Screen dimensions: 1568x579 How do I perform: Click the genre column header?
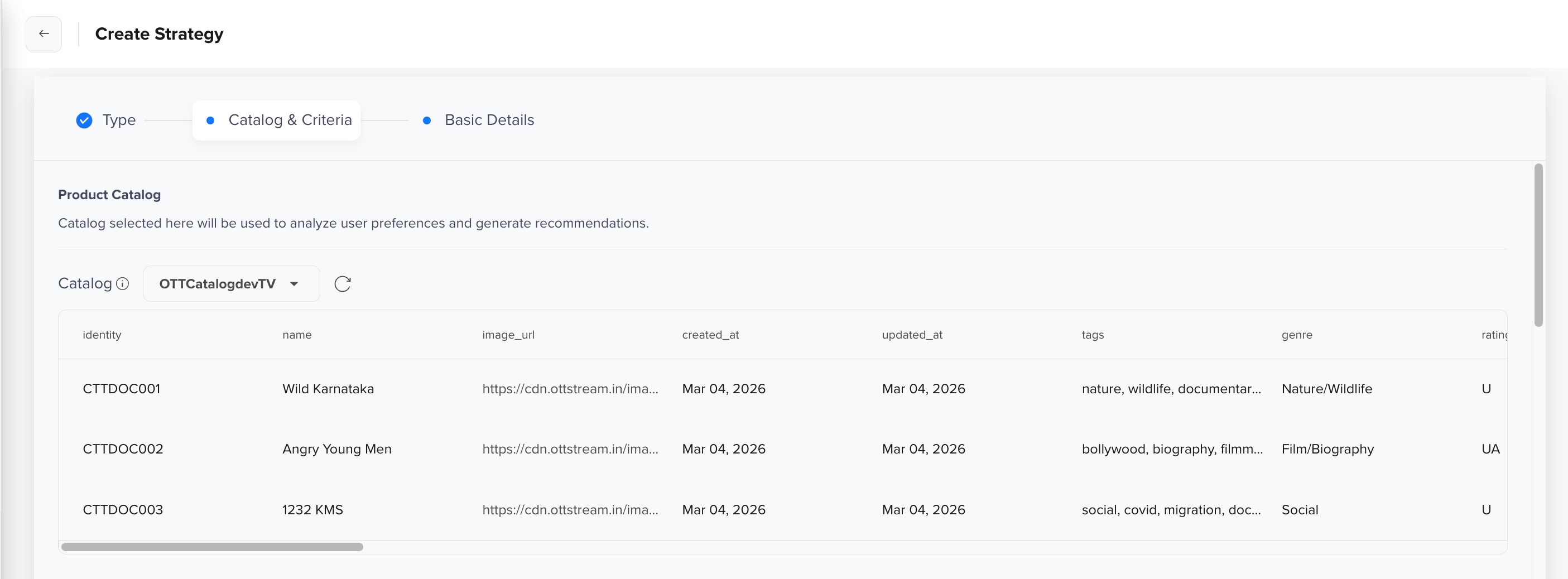[x=1297, y=335]
